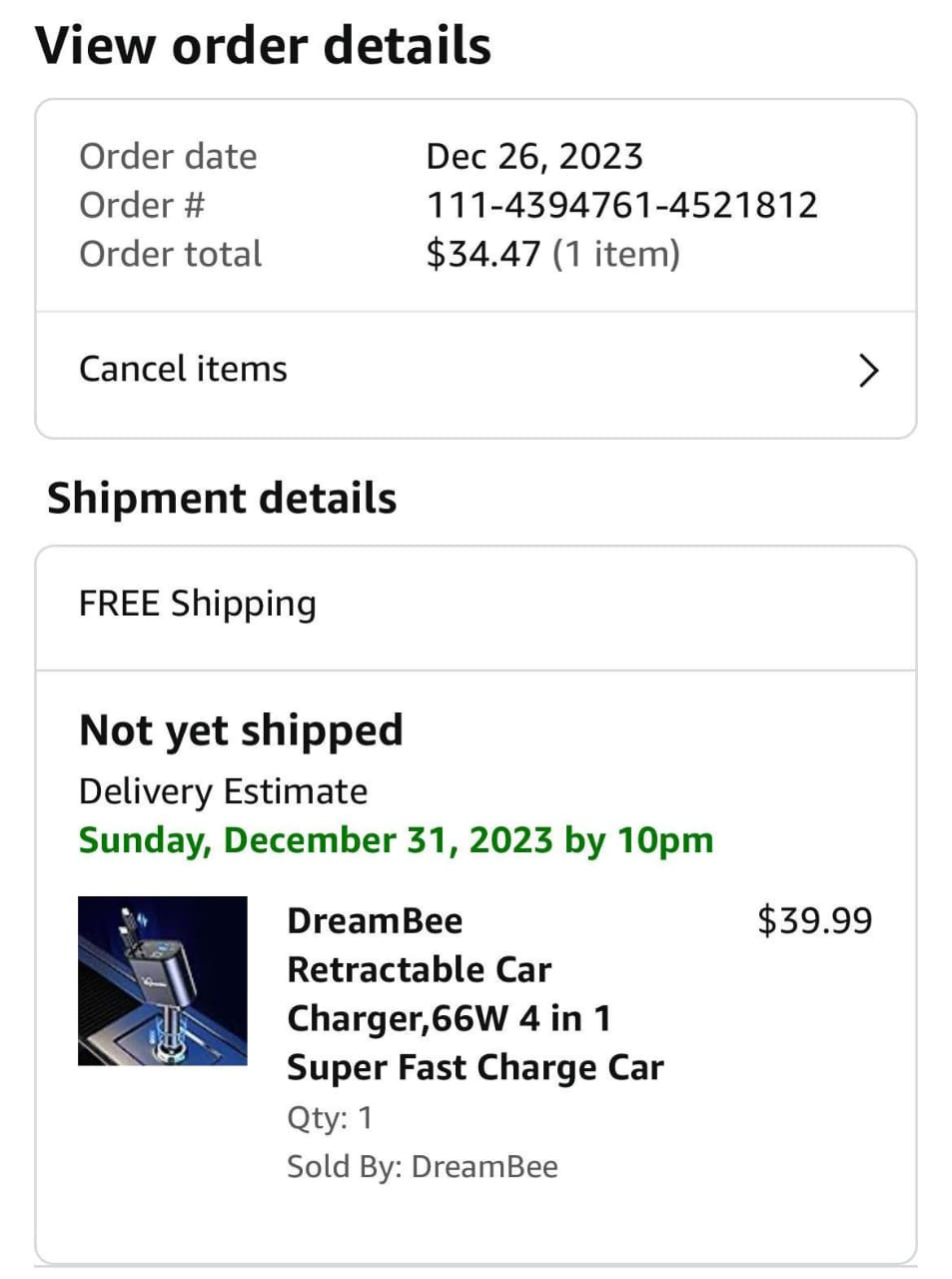The width and height of the screenshot is (952, 1279).
Task: Select the Order # label
Action: [142, 205]
